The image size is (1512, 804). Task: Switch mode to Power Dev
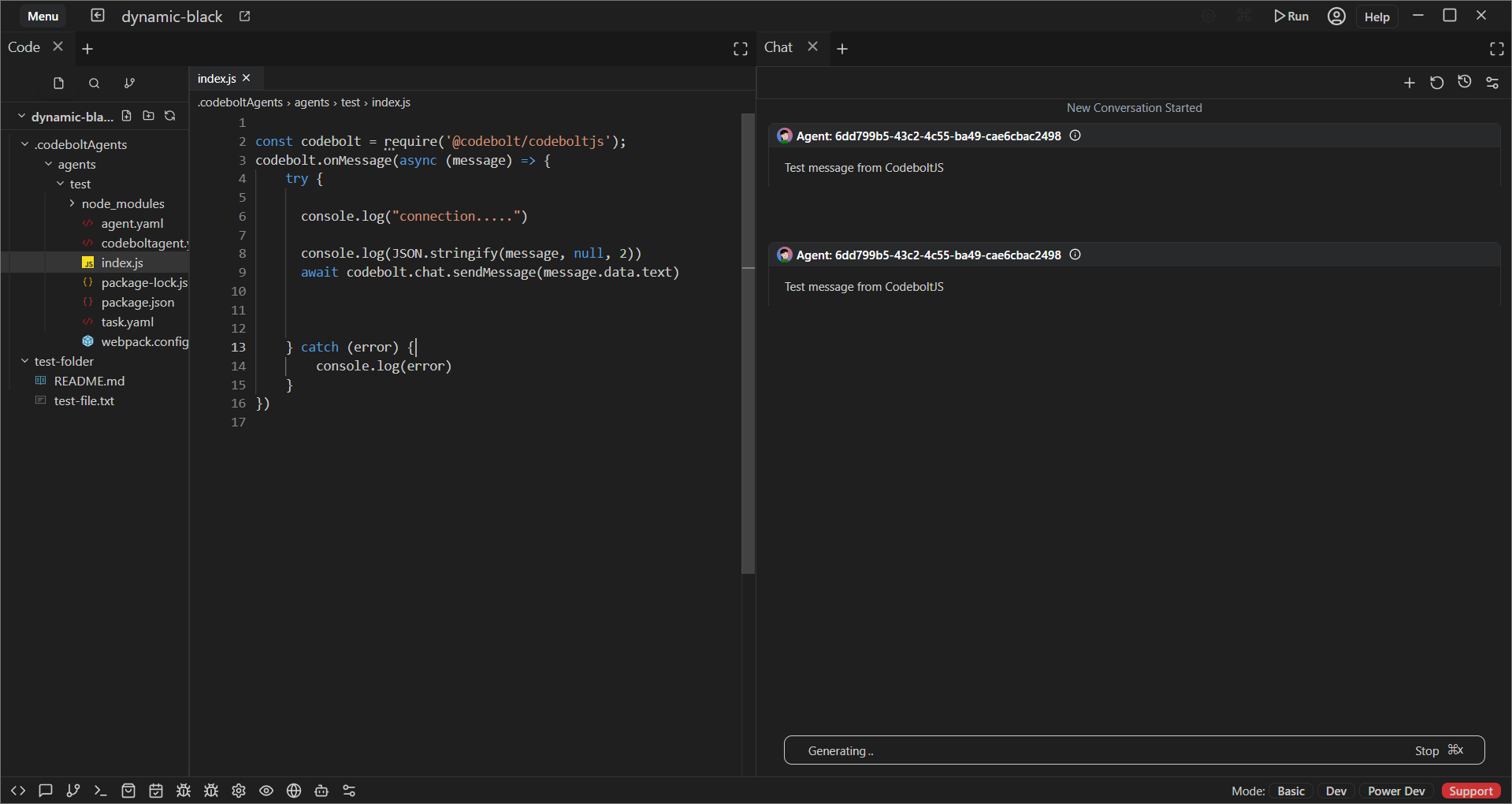click(1396, 791)
